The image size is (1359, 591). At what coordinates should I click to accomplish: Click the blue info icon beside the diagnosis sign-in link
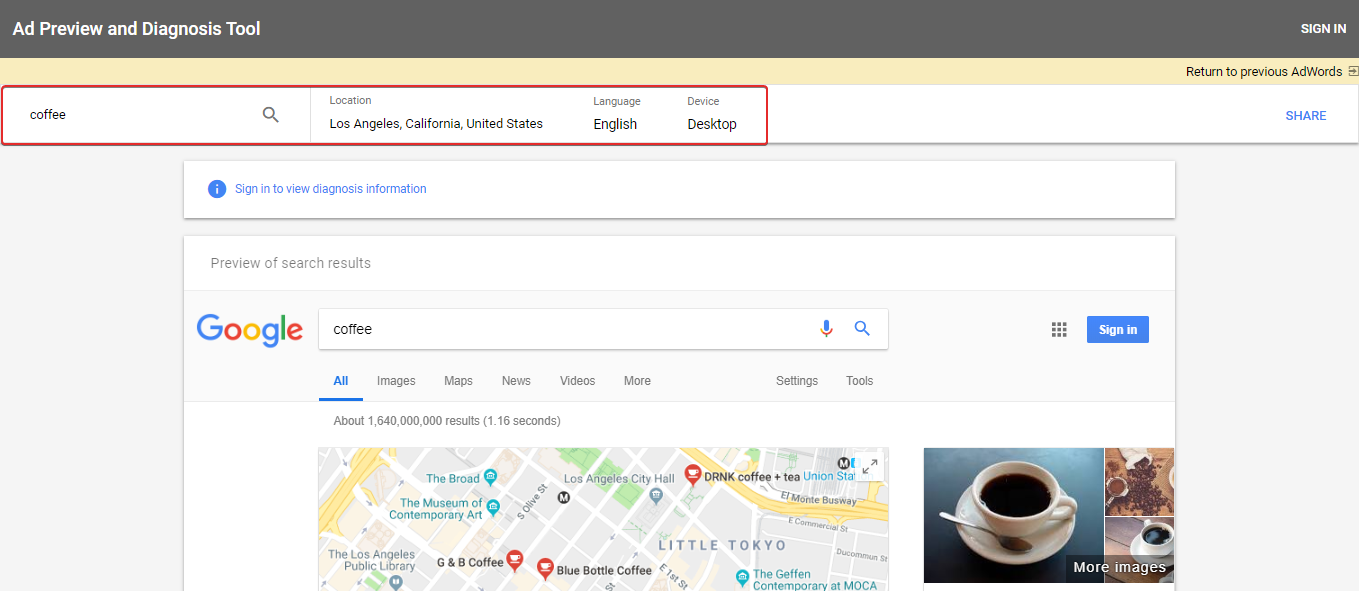[217, 189]
